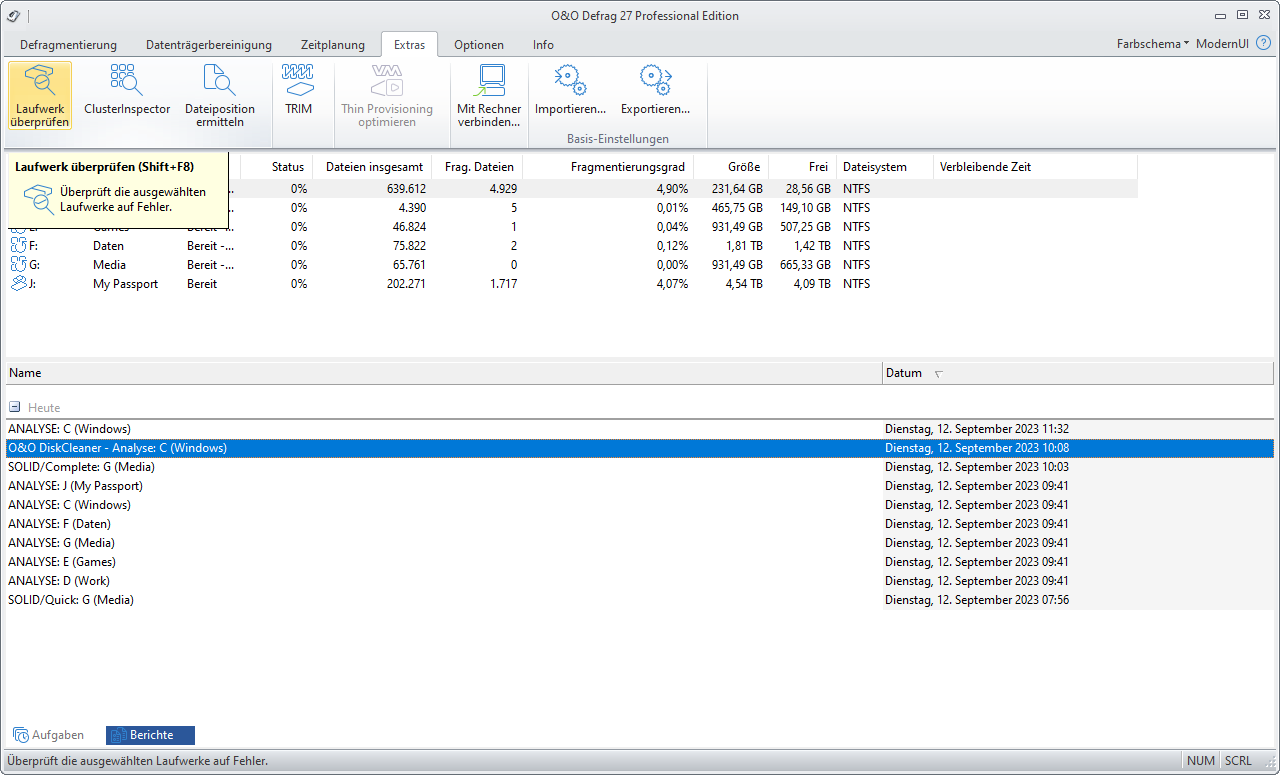Click the help question mark icon
Image resolution: width=1280 pixels, height=775 pixels.
pos(1263,44)
